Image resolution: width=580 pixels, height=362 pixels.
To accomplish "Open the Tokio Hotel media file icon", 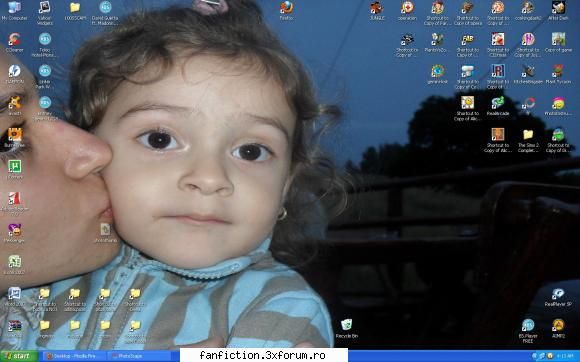I will point(45,45).
